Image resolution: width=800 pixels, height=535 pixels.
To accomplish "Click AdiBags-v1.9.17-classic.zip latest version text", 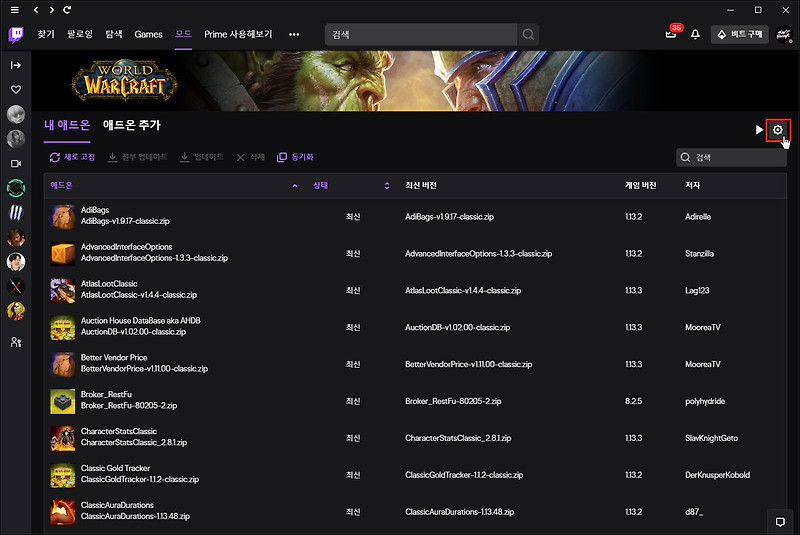I will pos(449,217).
